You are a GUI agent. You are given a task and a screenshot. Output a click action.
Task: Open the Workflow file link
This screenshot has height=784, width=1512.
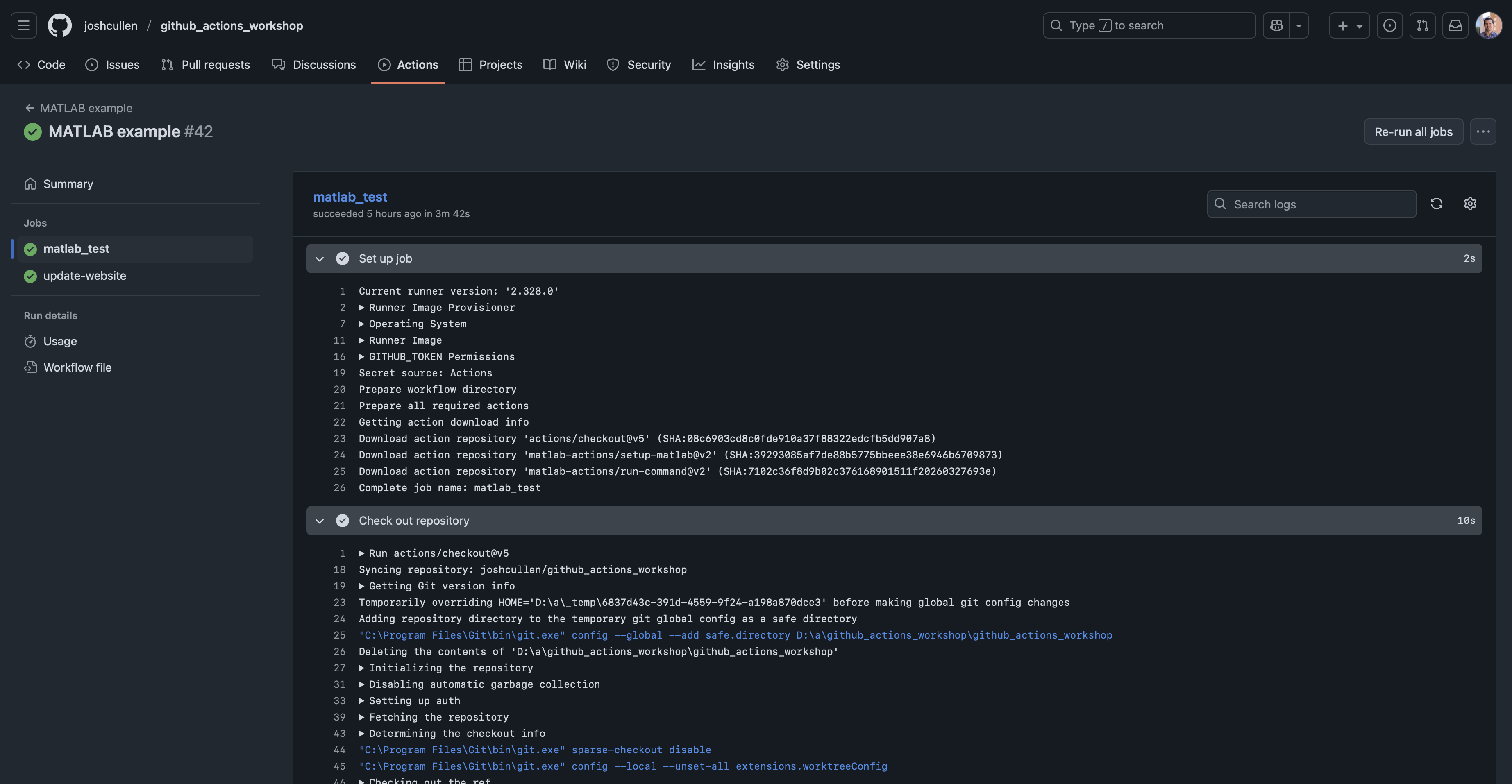click(77, 367)
